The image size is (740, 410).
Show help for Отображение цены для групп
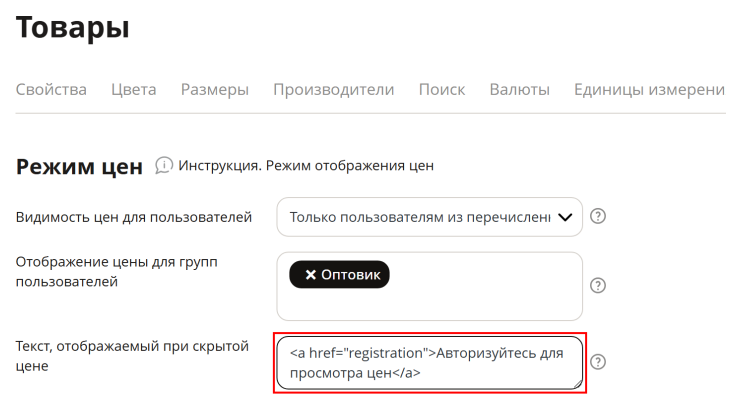598,285
